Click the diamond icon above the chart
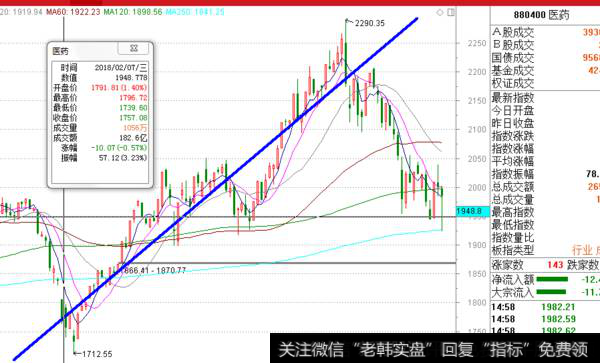 click(440, 13)
